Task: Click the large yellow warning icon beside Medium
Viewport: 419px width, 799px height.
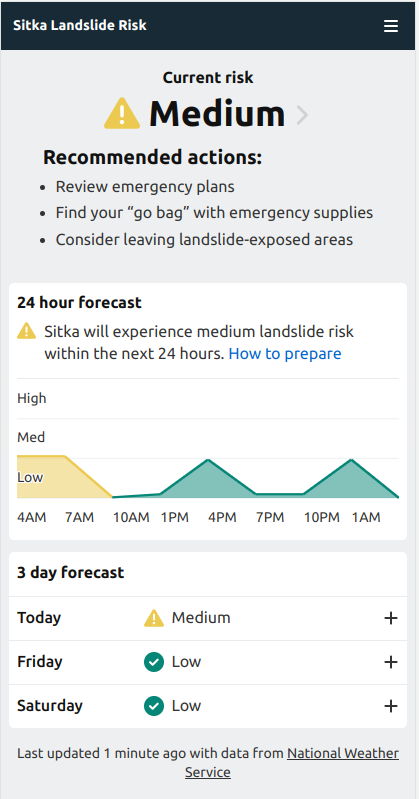Action: pos(122,114)
